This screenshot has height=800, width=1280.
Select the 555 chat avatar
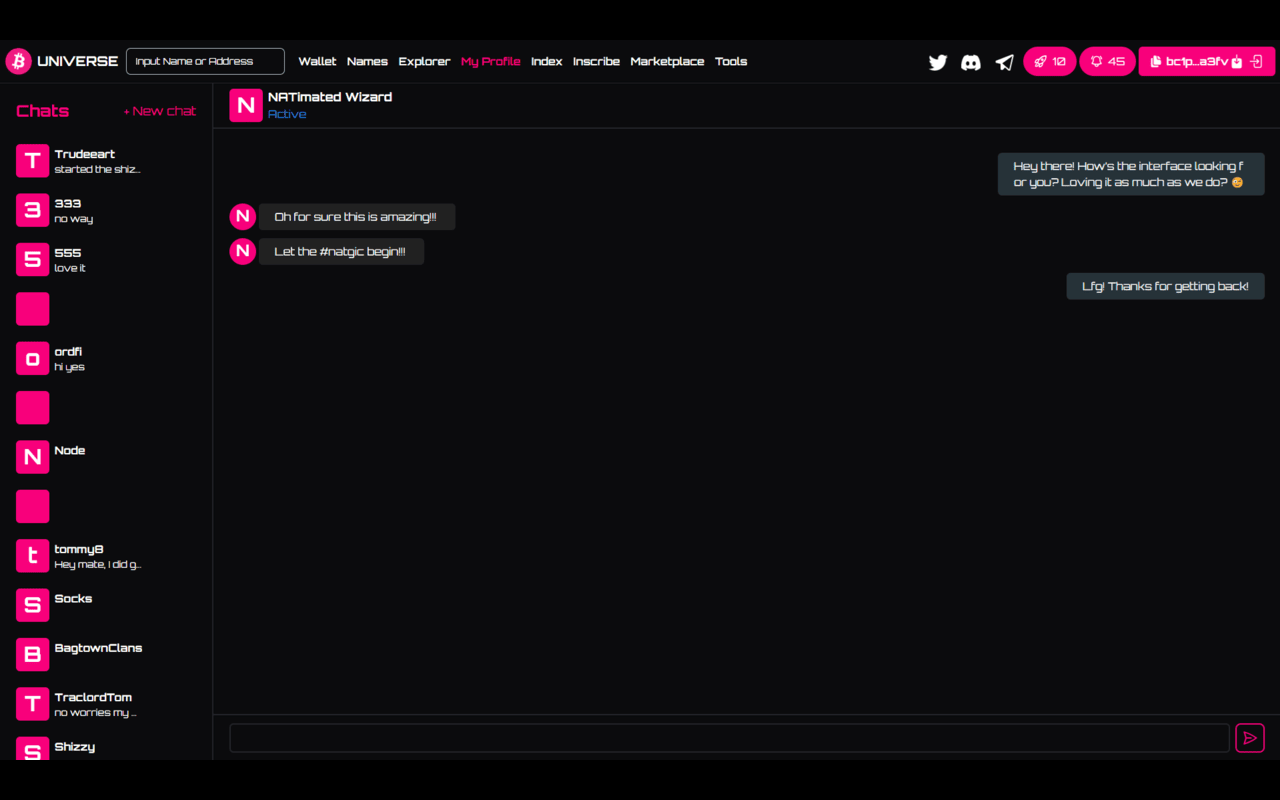pyautogui.click(x=33, y=260)
